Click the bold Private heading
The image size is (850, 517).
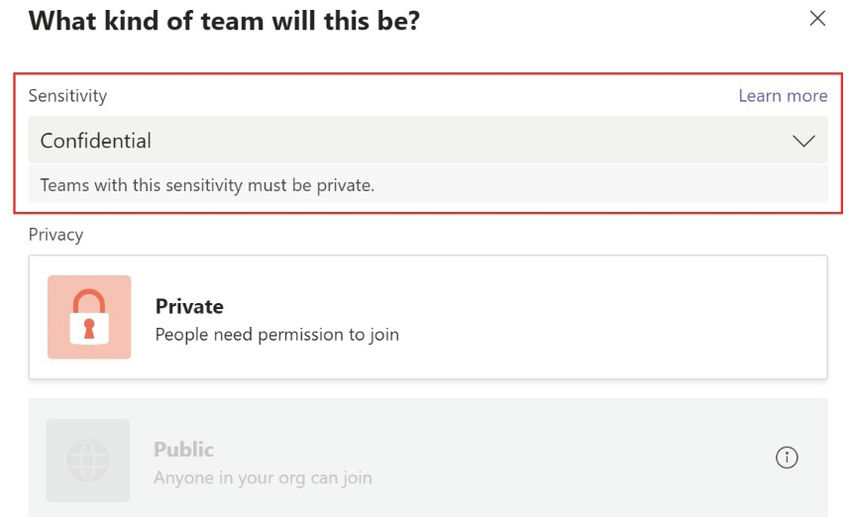pos(189,307)
